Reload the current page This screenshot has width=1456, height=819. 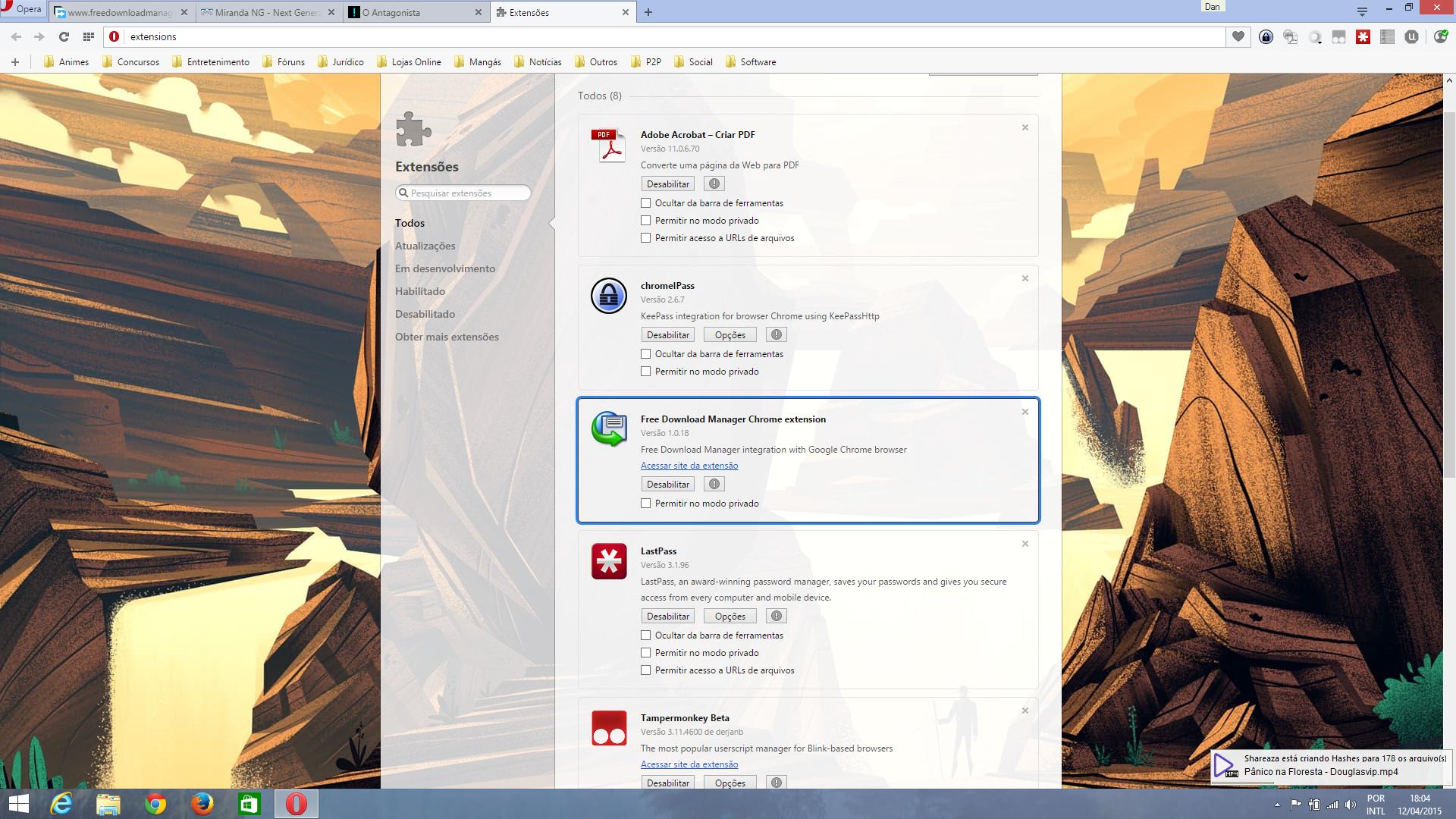pyautogui.click(x=64, y=36)
